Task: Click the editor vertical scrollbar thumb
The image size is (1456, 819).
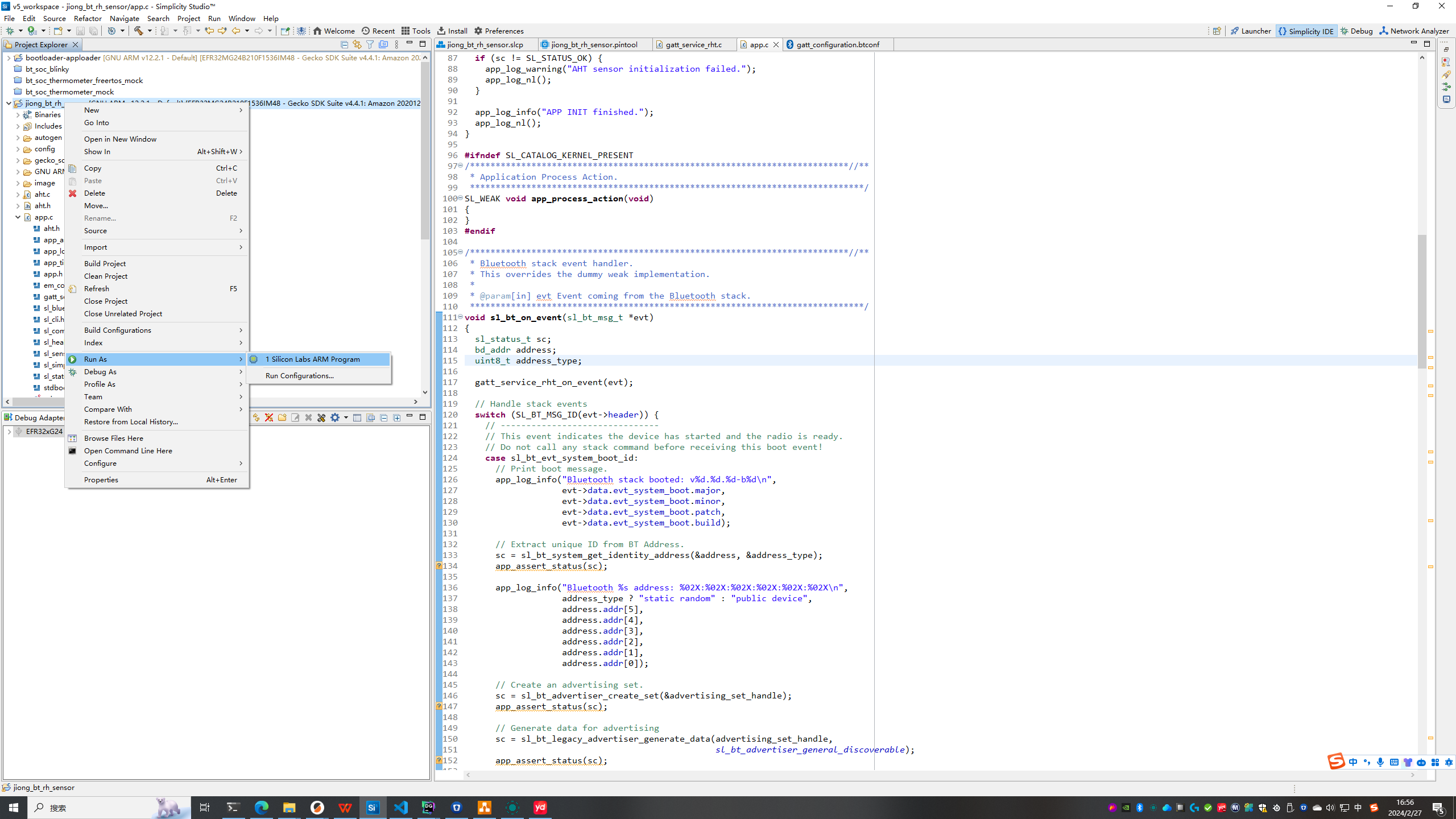Action: point(1422,301)
